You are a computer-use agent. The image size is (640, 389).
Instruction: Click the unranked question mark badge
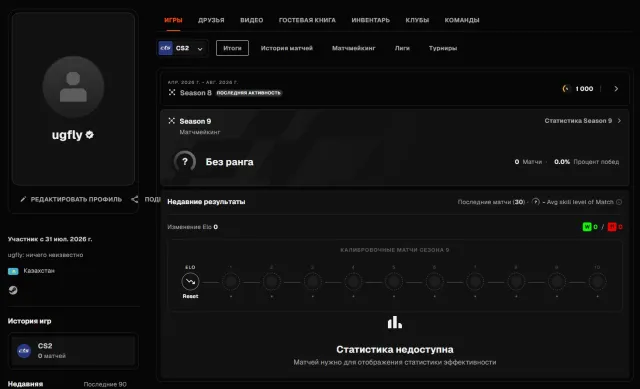[x=184, y=162]
